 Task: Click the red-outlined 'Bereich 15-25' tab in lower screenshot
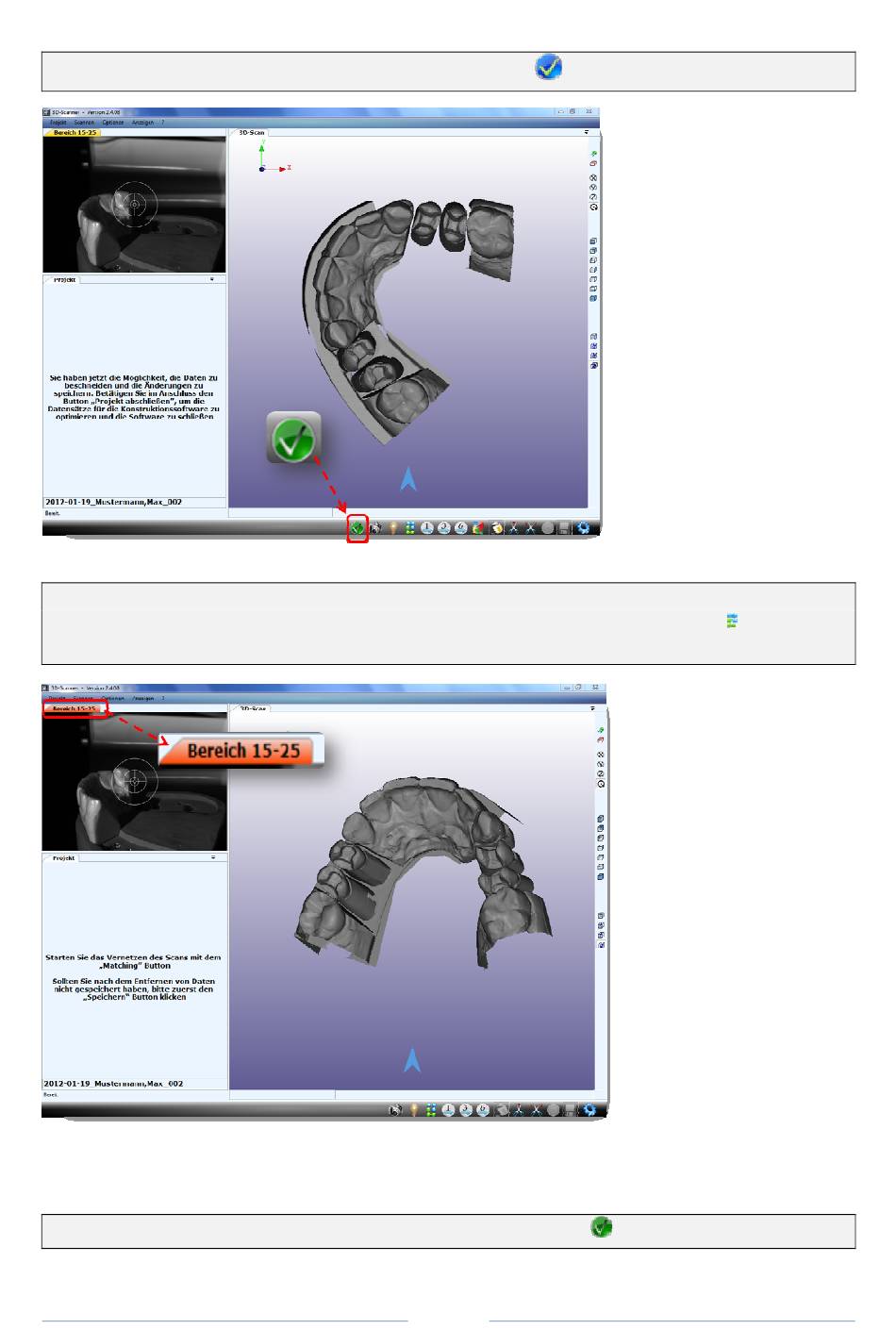(x=75, y=708)
